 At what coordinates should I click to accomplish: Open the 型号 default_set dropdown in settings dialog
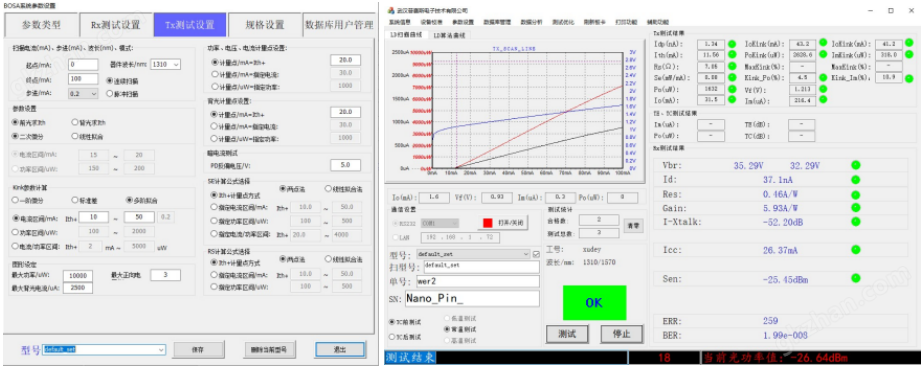tap(104, 350)
